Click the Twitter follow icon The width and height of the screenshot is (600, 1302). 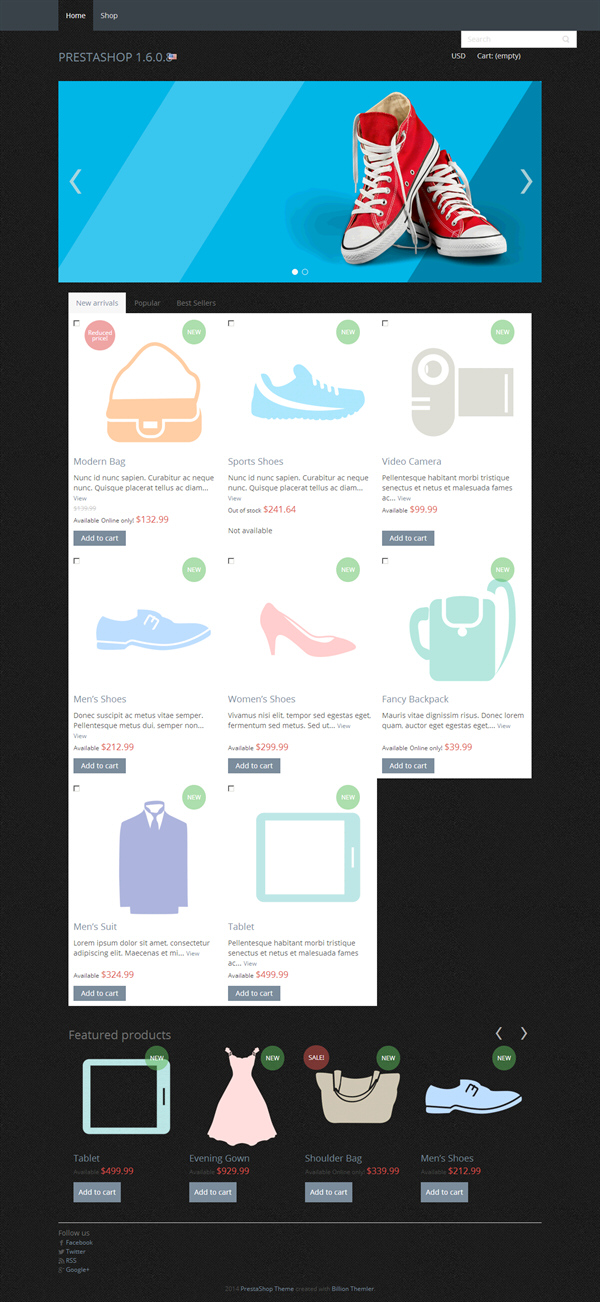coord(61,1251)
